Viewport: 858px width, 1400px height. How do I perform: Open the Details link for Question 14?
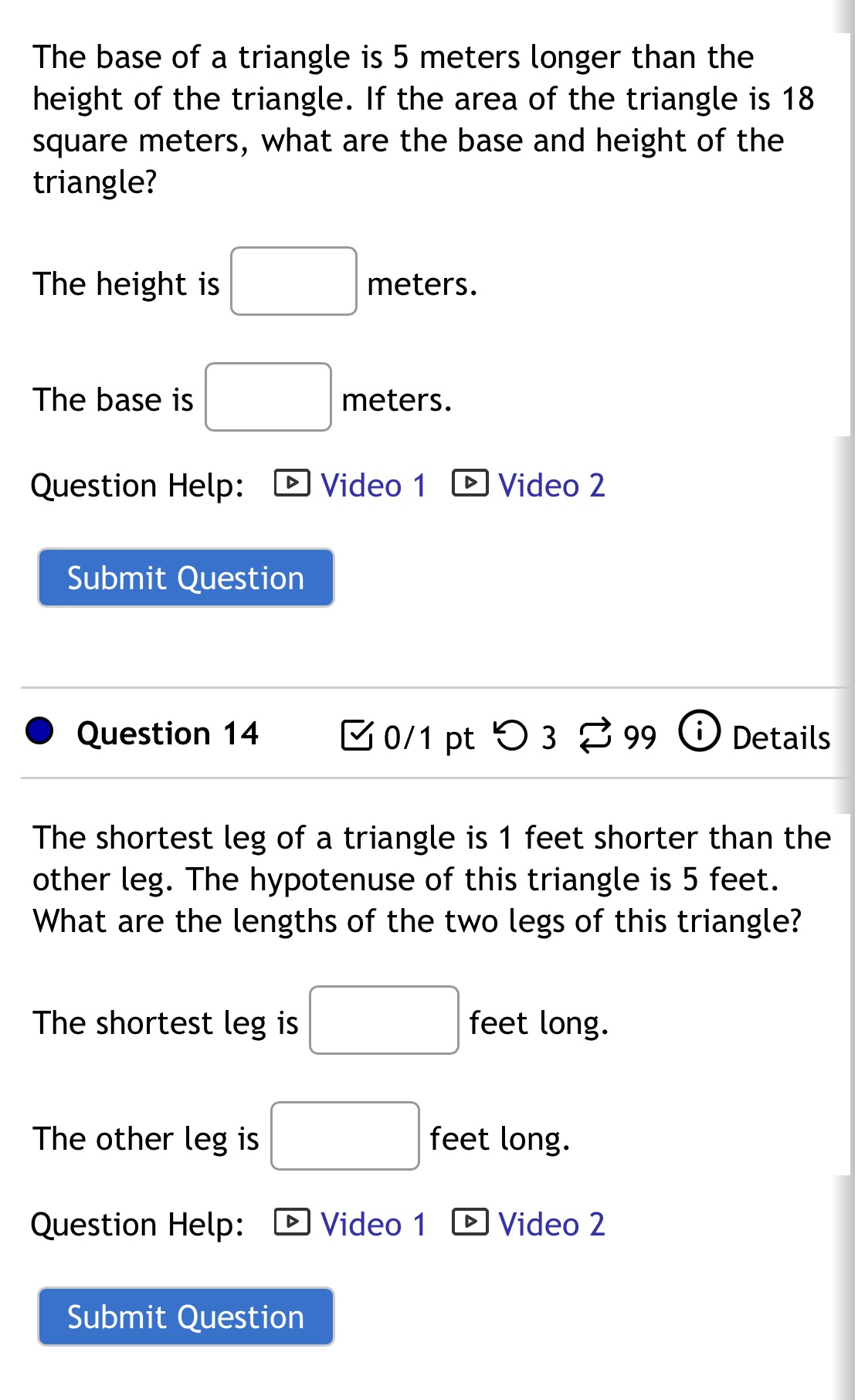pos(780,736)
